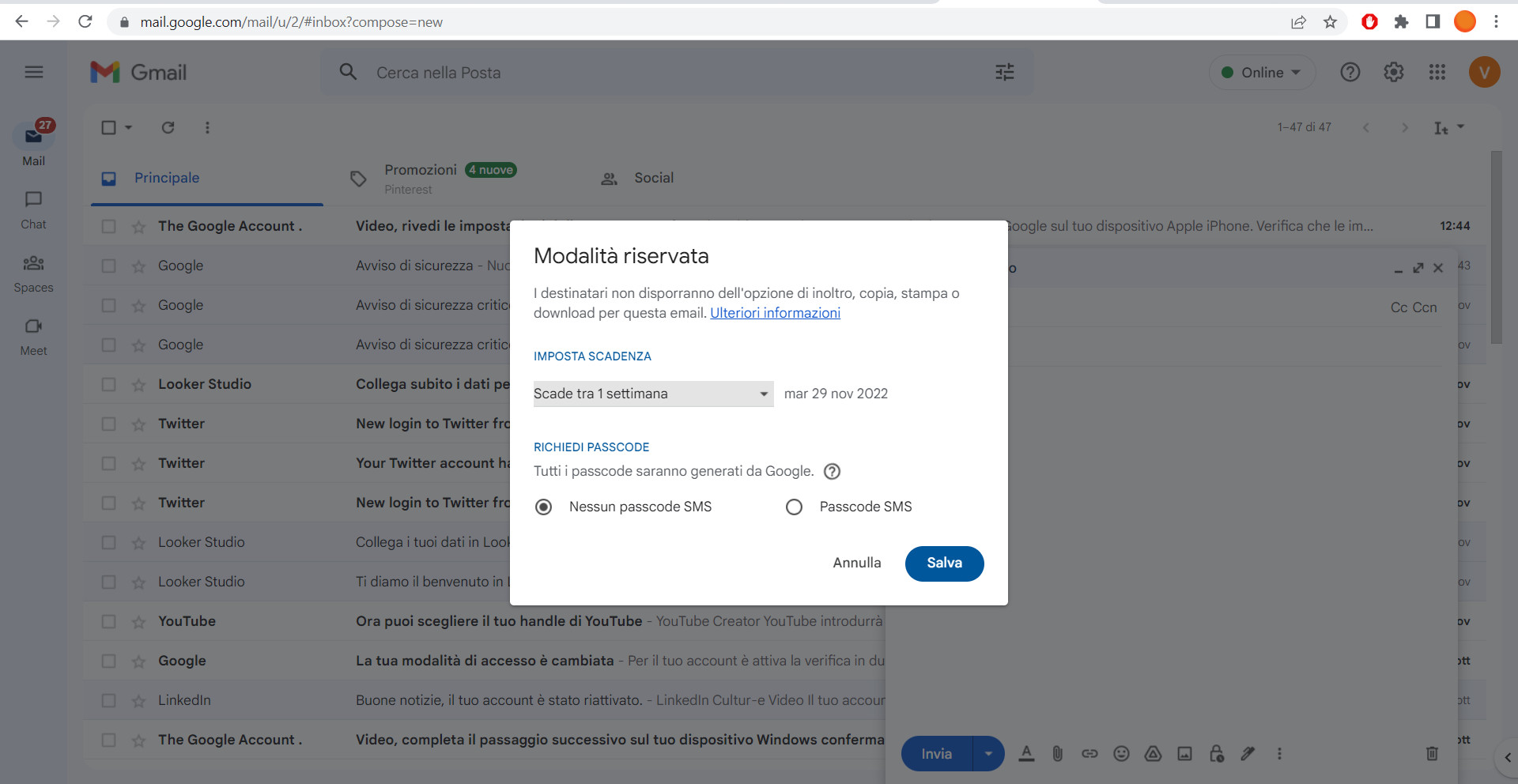This screenshot has height=784, width=1518.
Task: Insert signature with the pen icon
Action: click(1248, 754)
